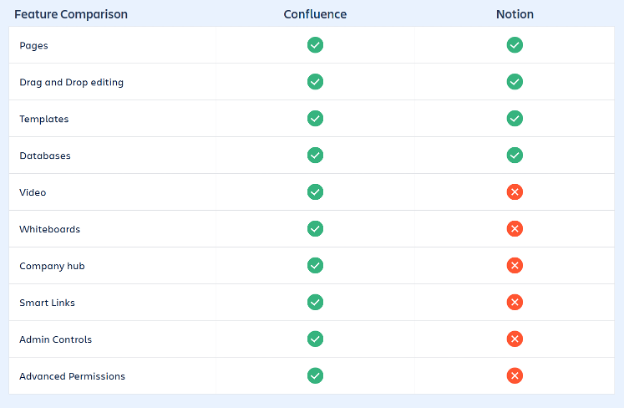Click Confluence checkmark for Company hub
Viewport: 624px width, 408px height.
(x=315, y=265)
